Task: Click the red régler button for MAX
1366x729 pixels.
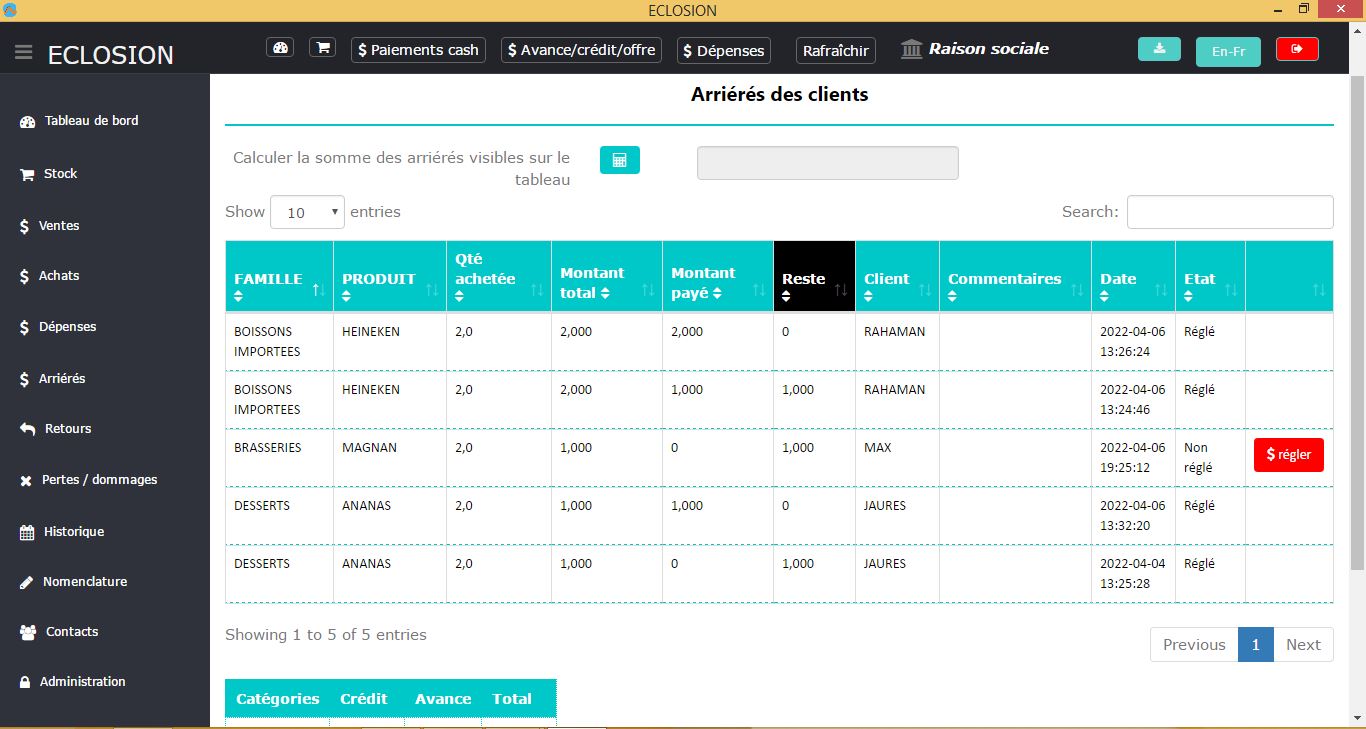Action: [1288, 455]
